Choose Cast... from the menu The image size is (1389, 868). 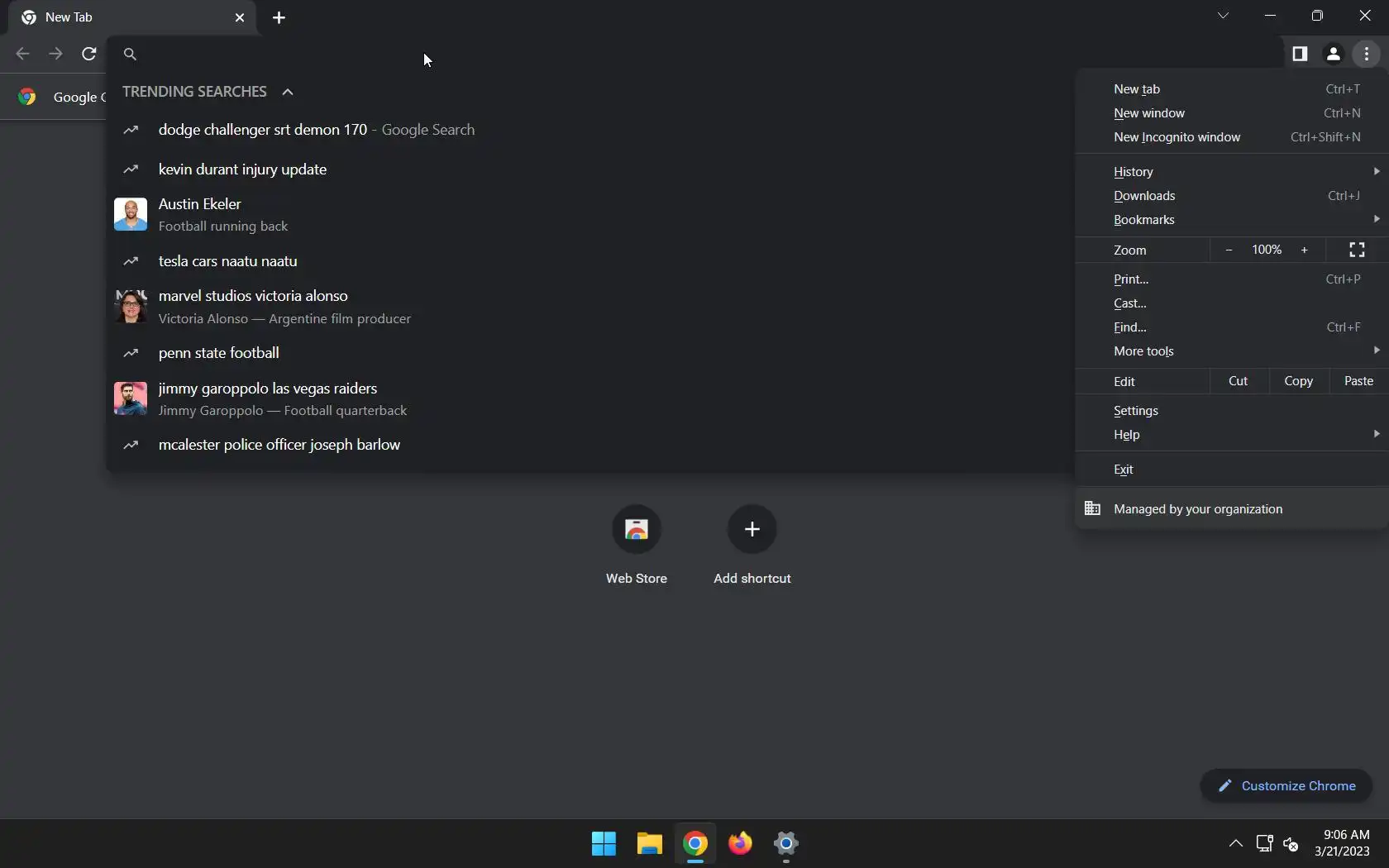[1231, 303]
